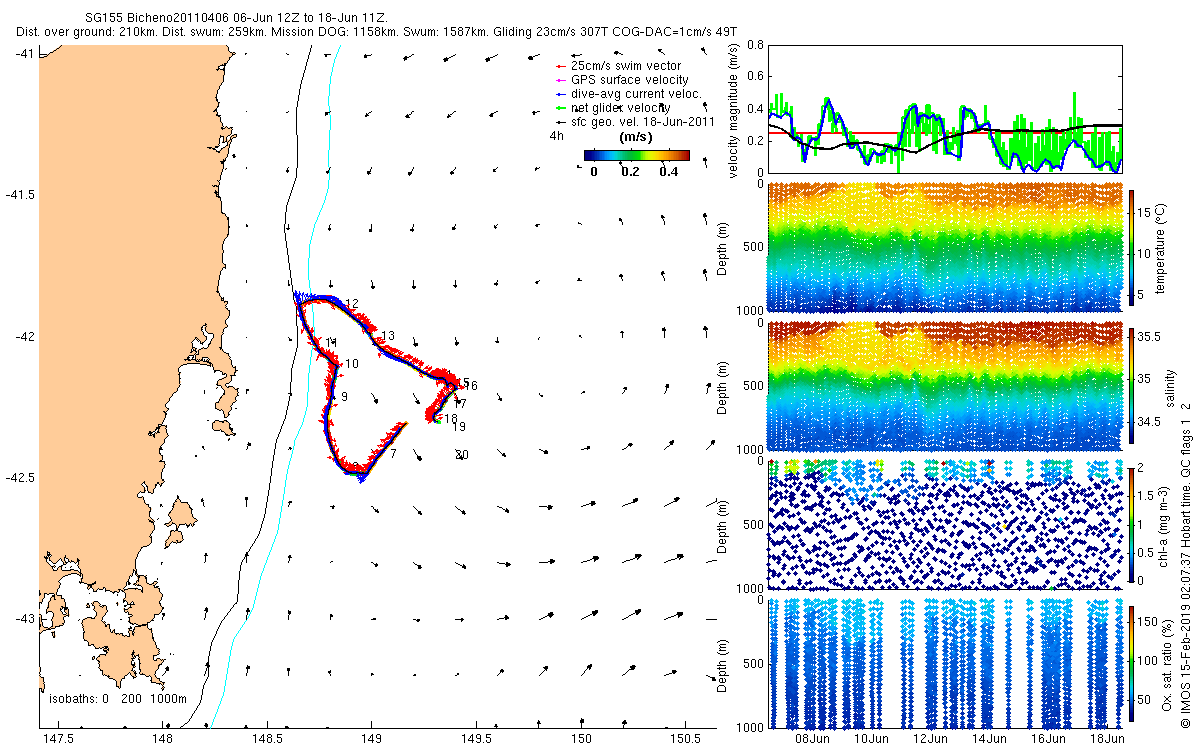This screenshot has width=1200, height=750.
Task: Click the blue dive-avg current veloc. legend marker
Action: click(560, 94)
